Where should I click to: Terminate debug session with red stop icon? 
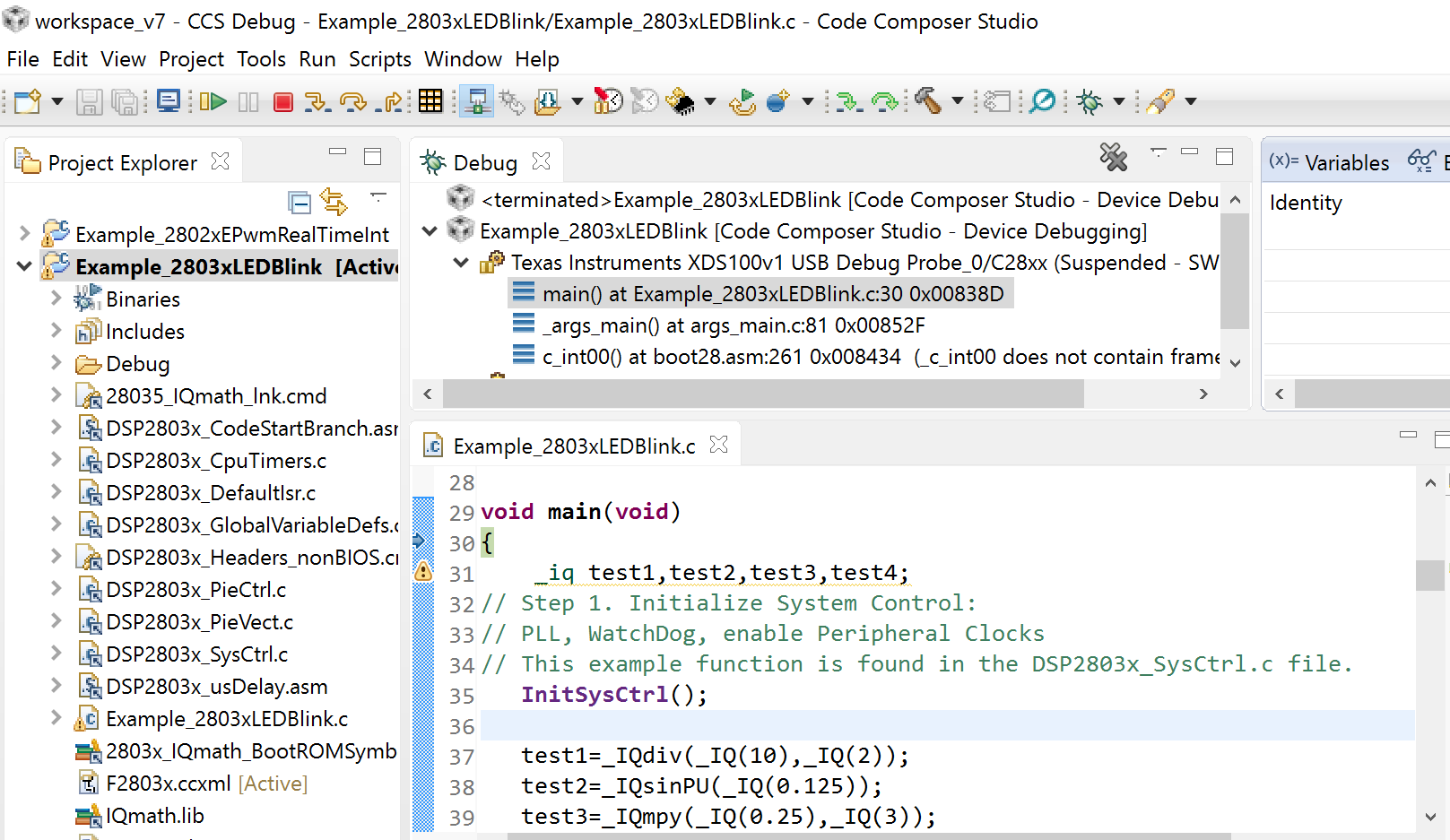[283, 102]
